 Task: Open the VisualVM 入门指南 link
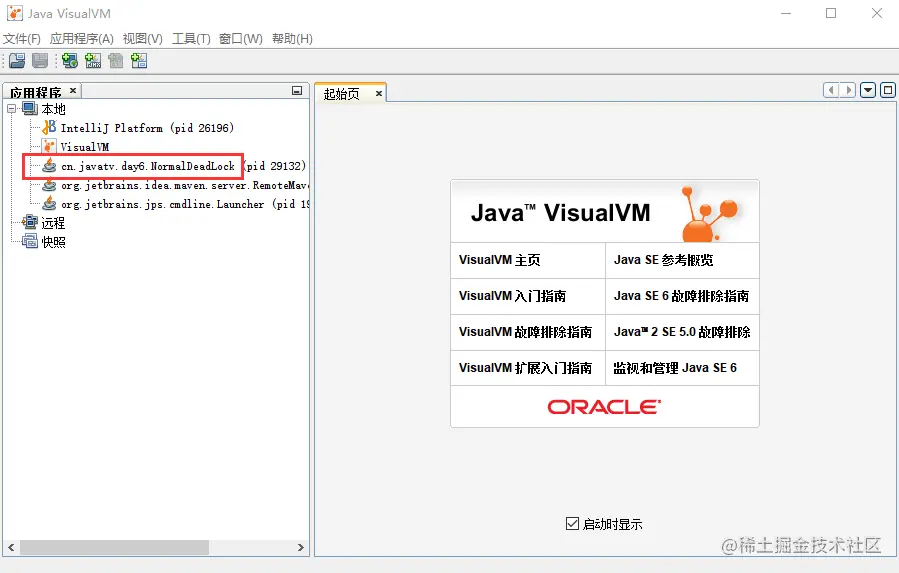(x=512, y=296)
